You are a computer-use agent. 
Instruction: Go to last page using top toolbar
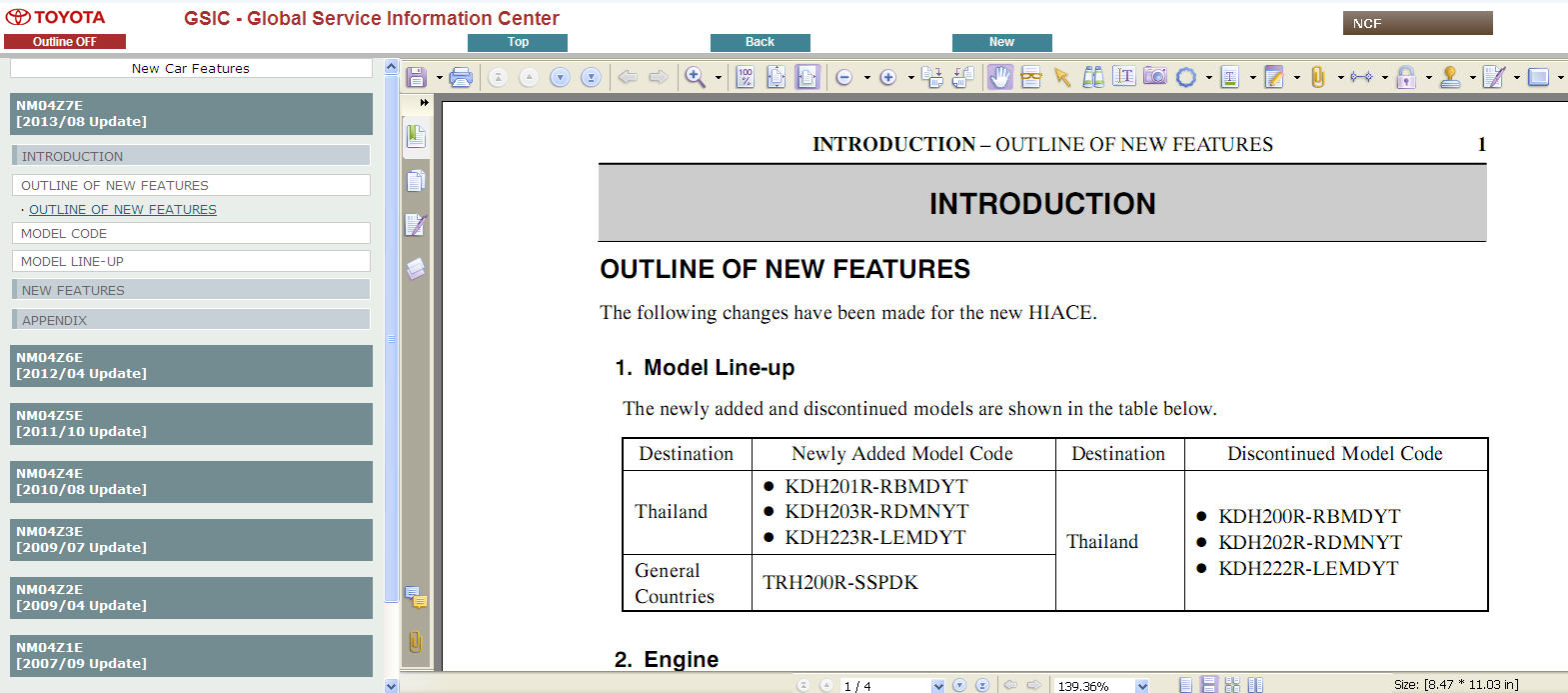(x=591, y=77)
